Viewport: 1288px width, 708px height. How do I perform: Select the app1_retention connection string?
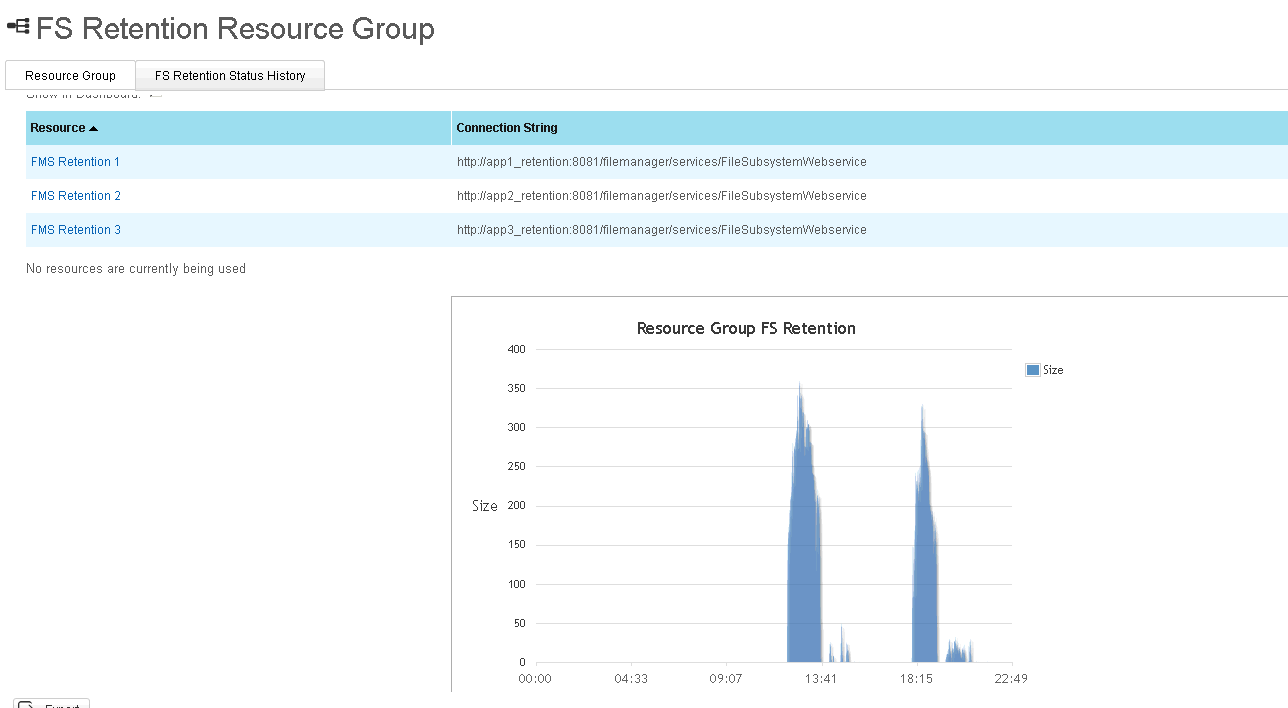[x=661, y=162]
